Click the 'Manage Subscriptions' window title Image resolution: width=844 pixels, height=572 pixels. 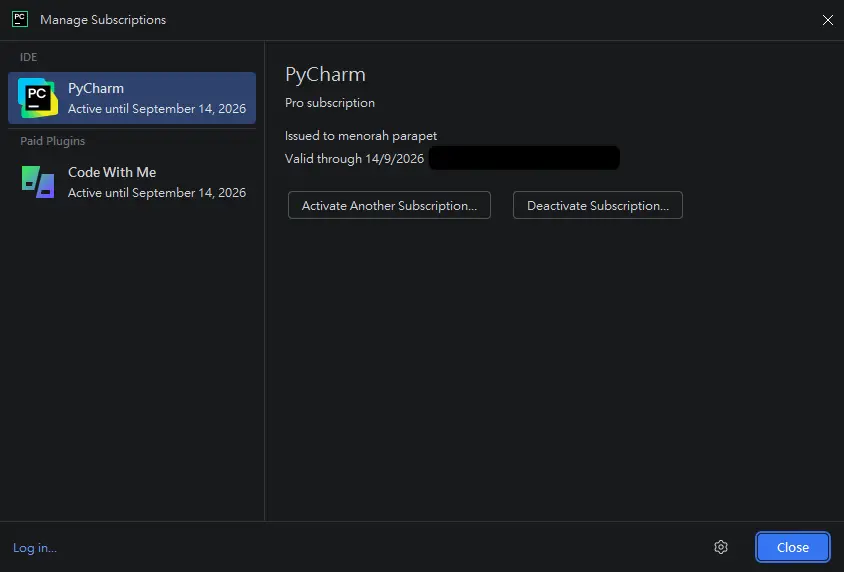coord(103,20)
